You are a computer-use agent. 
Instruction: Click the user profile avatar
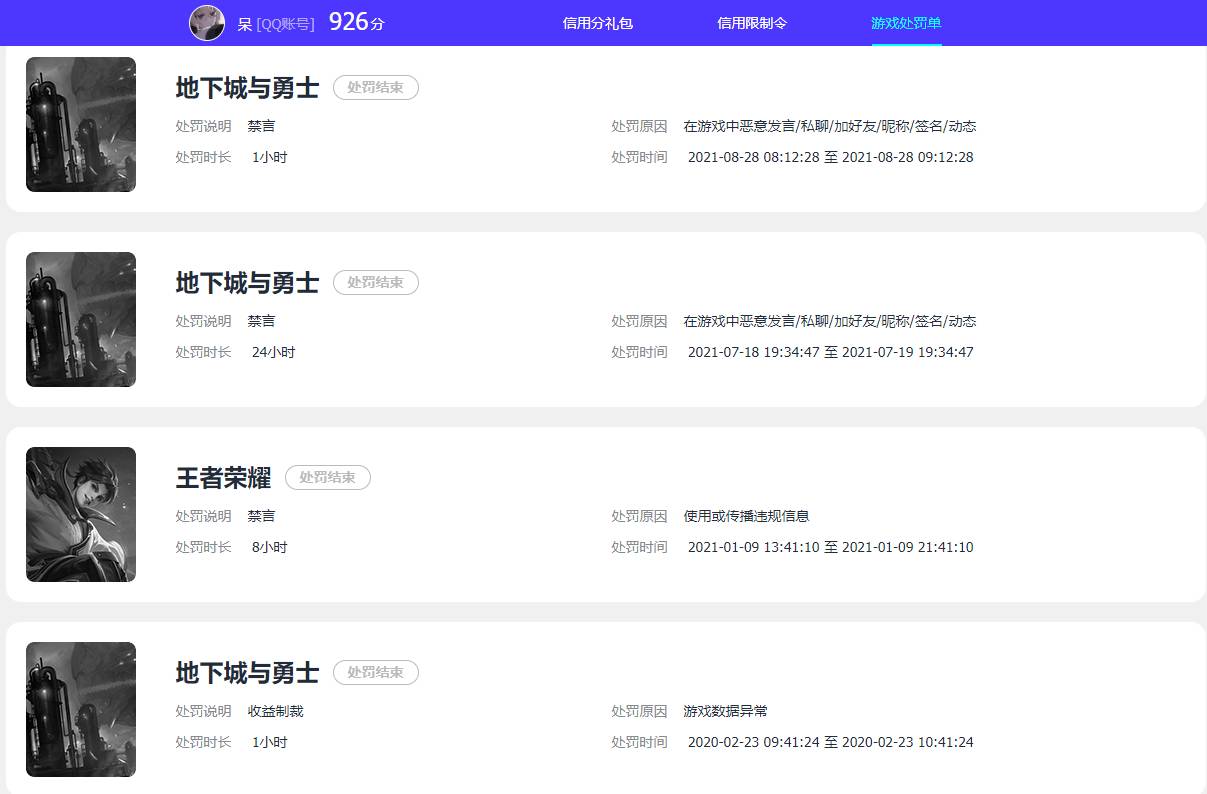[206, 24]
